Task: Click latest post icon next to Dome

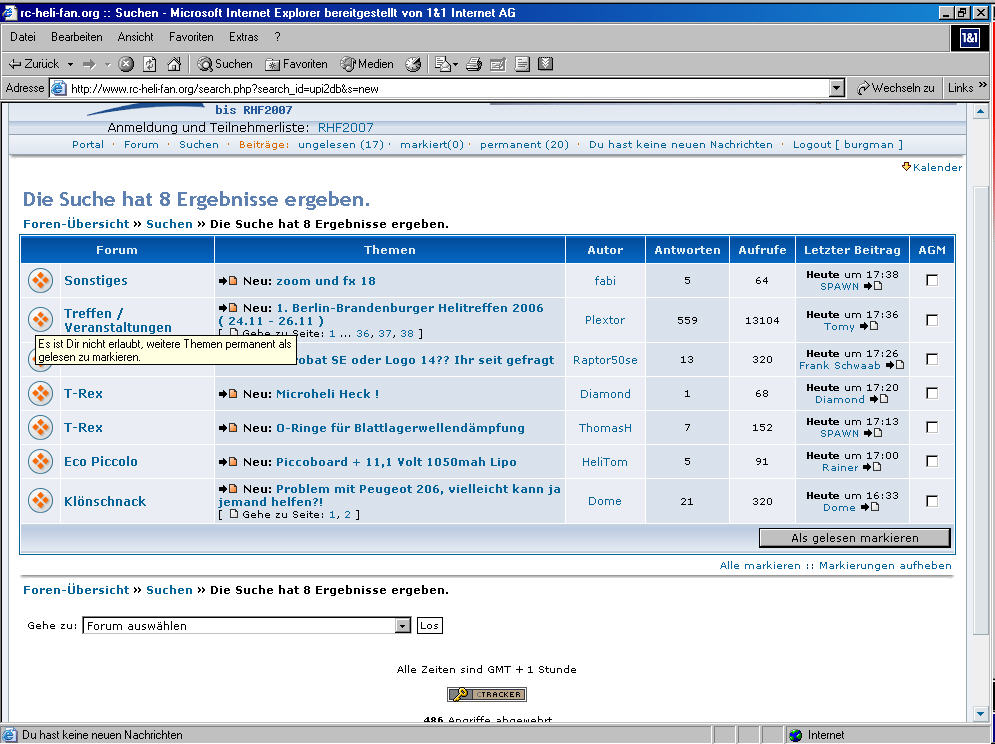Action: point(870,507)
